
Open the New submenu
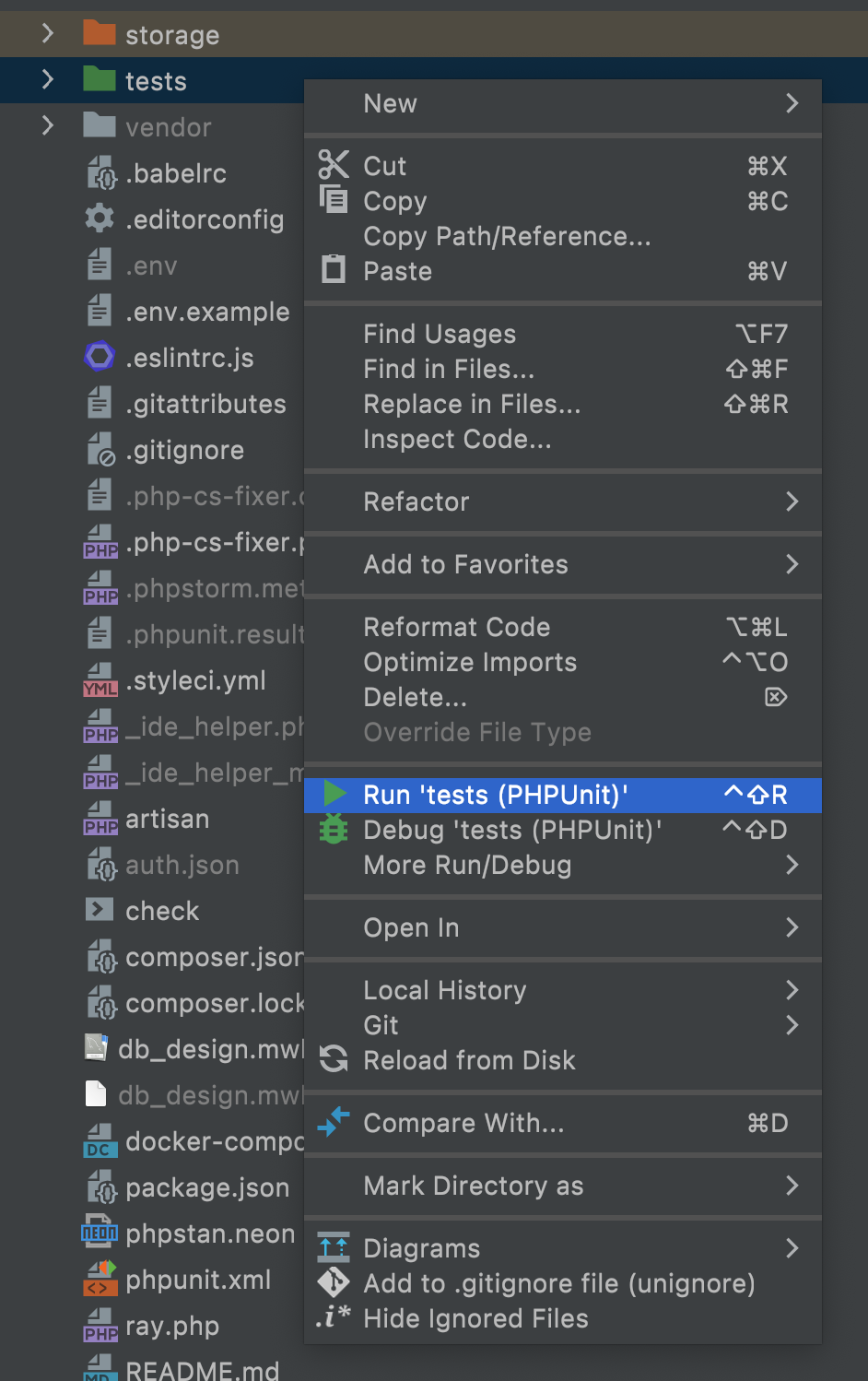[x=562, y=103]
